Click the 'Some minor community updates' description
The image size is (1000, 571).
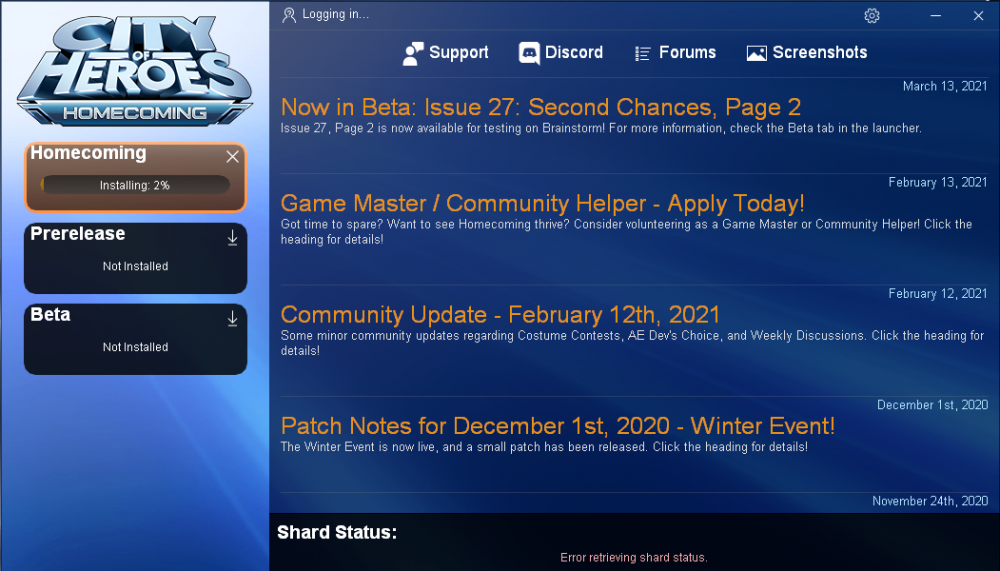[x=632, y=343]
